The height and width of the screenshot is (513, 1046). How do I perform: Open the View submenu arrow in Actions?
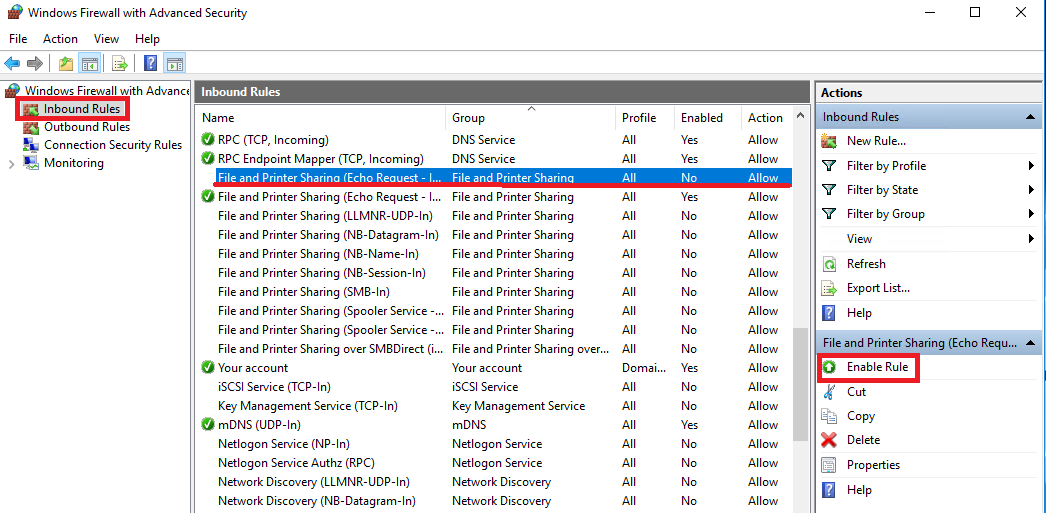tap(1031, 238)
